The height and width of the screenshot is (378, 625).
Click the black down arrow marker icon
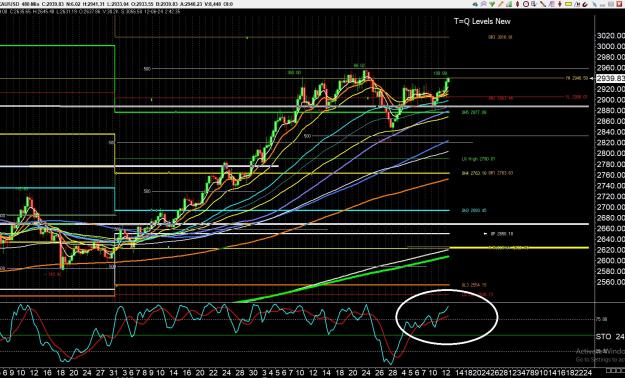(560, 4)
